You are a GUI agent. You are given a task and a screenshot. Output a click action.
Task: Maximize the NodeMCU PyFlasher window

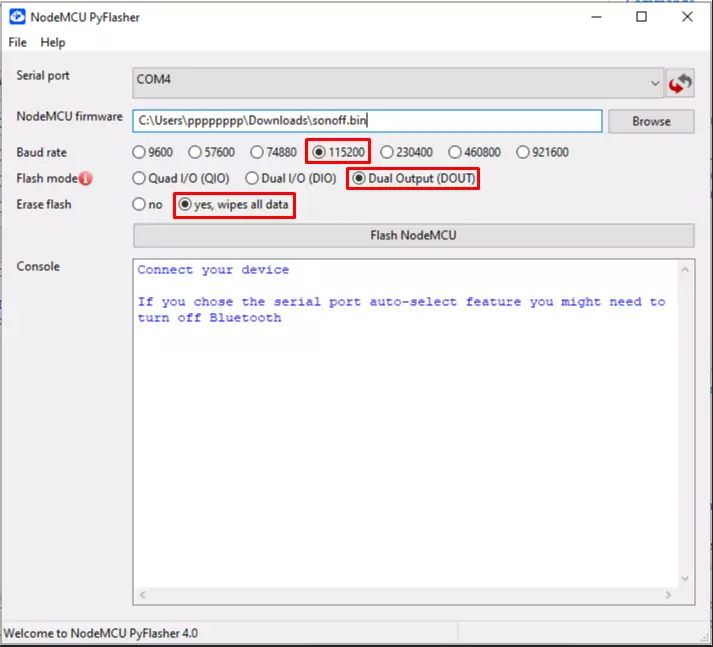pos(642,17)
